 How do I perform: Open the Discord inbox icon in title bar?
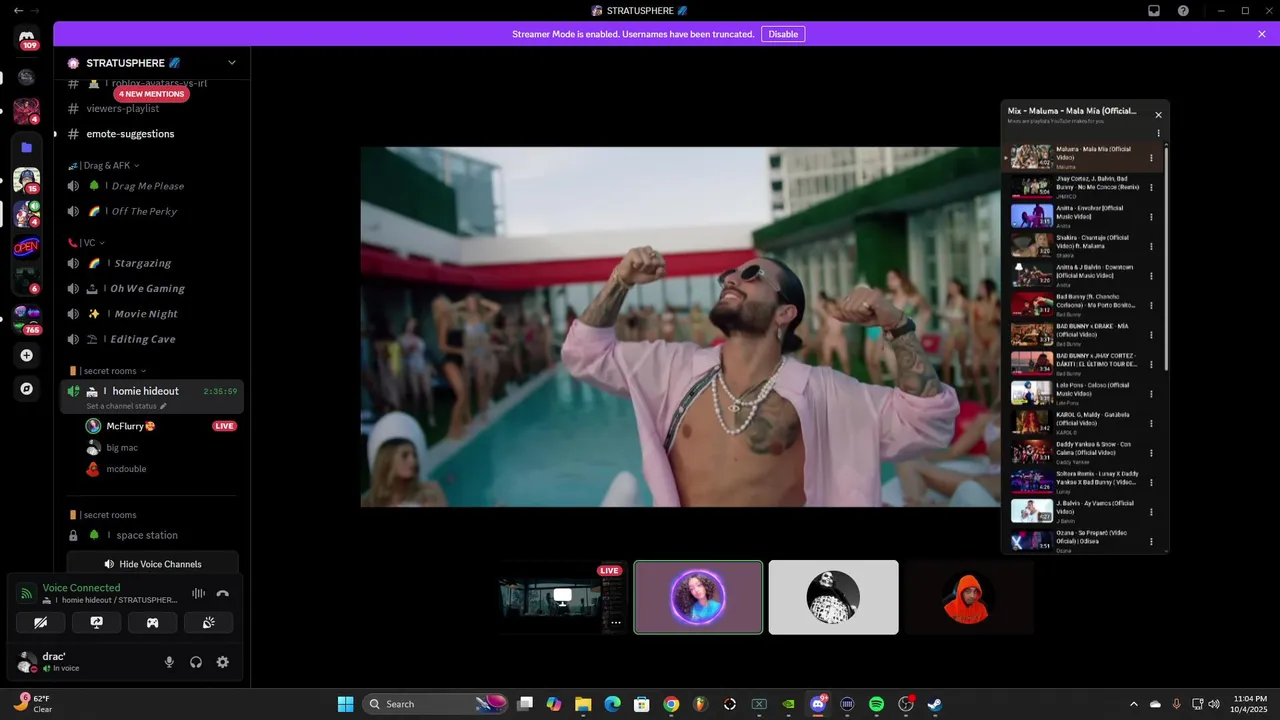coord(1154,10)
